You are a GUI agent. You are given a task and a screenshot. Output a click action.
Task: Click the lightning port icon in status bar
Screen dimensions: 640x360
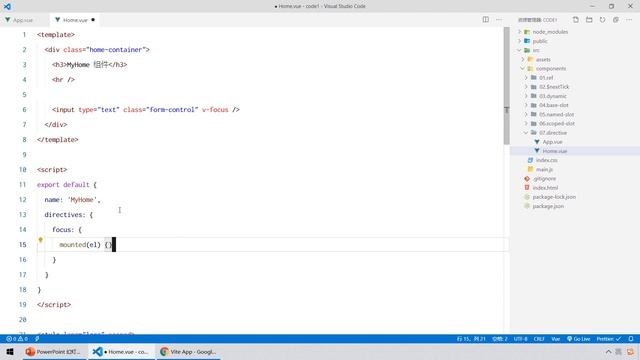pos(37,339)
